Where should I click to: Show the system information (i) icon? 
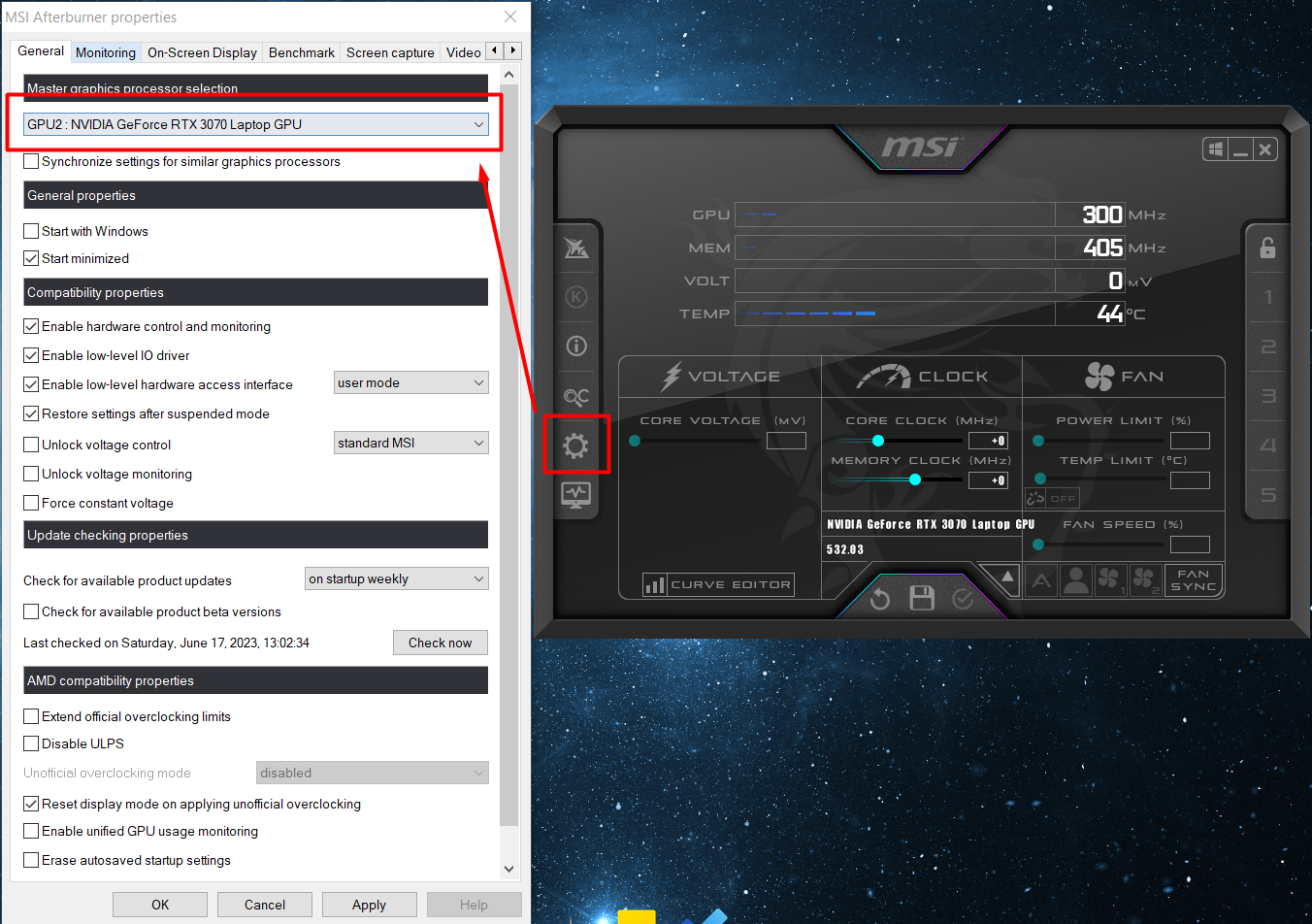[576, 346]
